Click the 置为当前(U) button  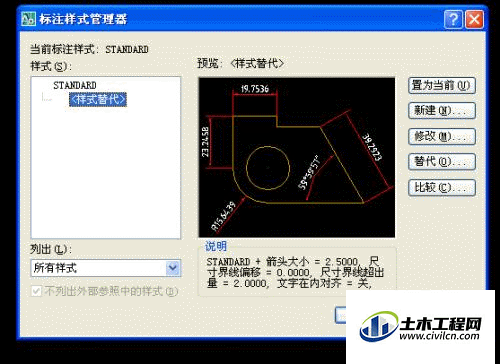click(x=442, y=86)
